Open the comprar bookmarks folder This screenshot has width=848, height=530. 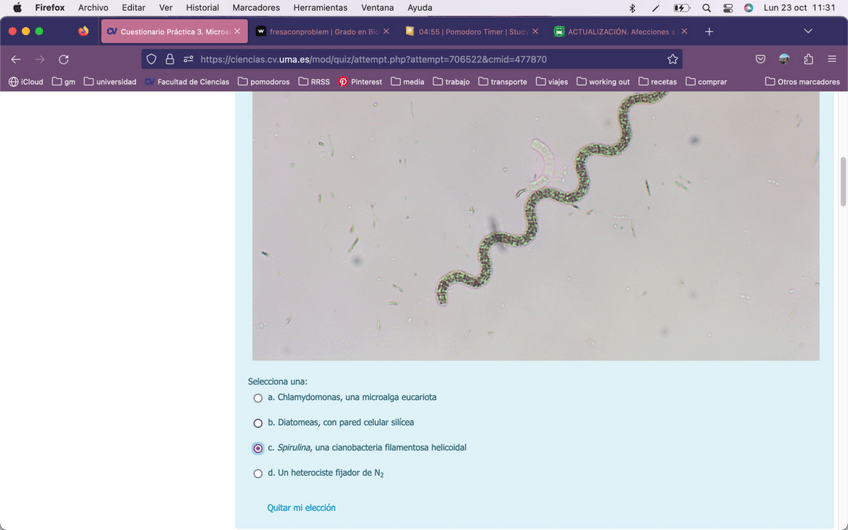pos(706,82)
